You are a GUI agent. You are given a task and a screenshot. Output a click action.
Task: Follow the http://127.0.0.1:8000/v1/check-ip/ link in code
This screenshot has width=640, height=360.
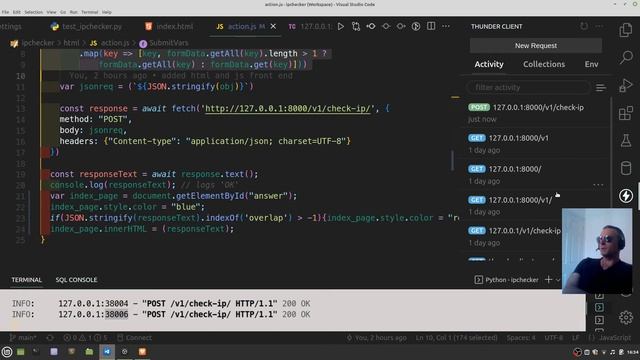288,109
